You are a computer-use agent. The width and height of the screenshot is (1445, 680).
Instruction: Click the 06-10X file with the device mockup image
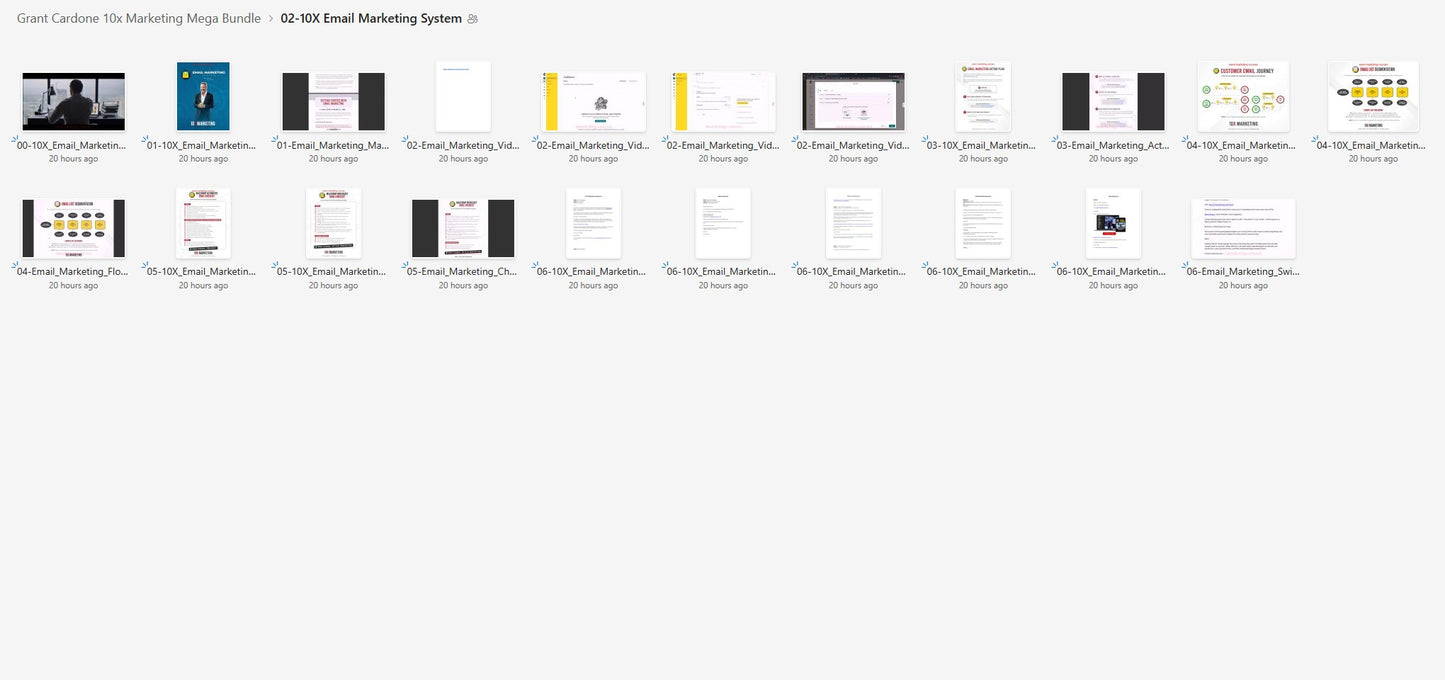coord(1113,223)
